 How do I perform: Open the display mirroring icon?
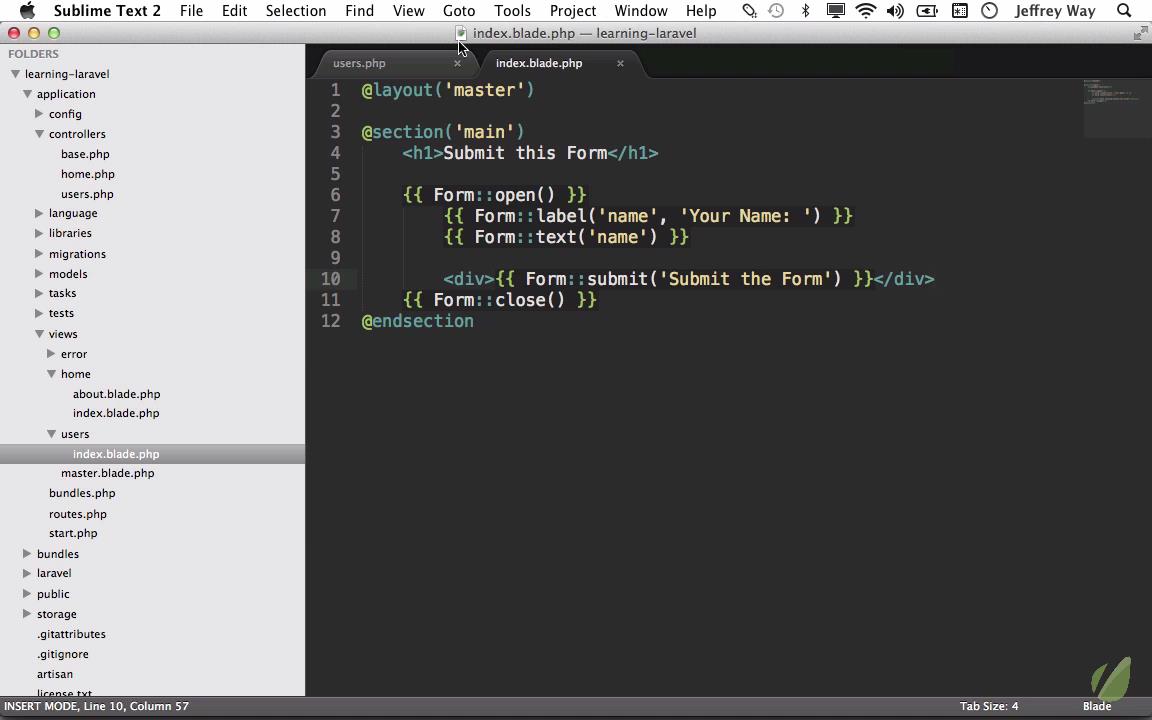(835, 10)
